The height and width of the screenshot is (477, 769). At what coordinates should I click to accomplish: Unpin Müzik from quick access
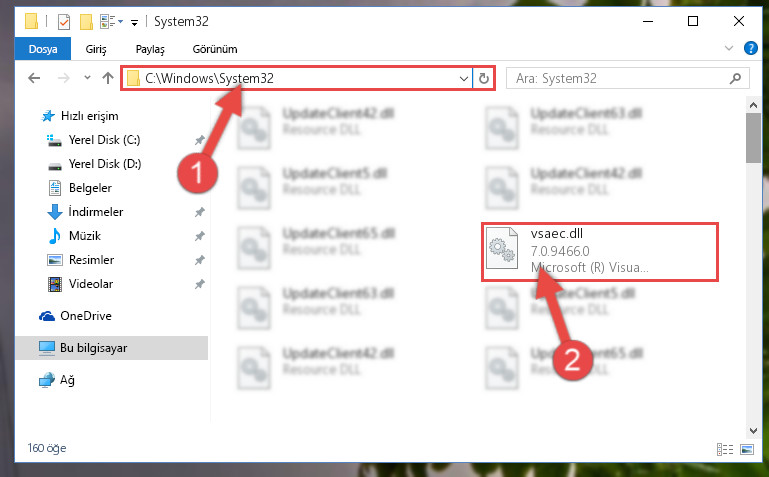pyautogui.click(x=199, y=236)
